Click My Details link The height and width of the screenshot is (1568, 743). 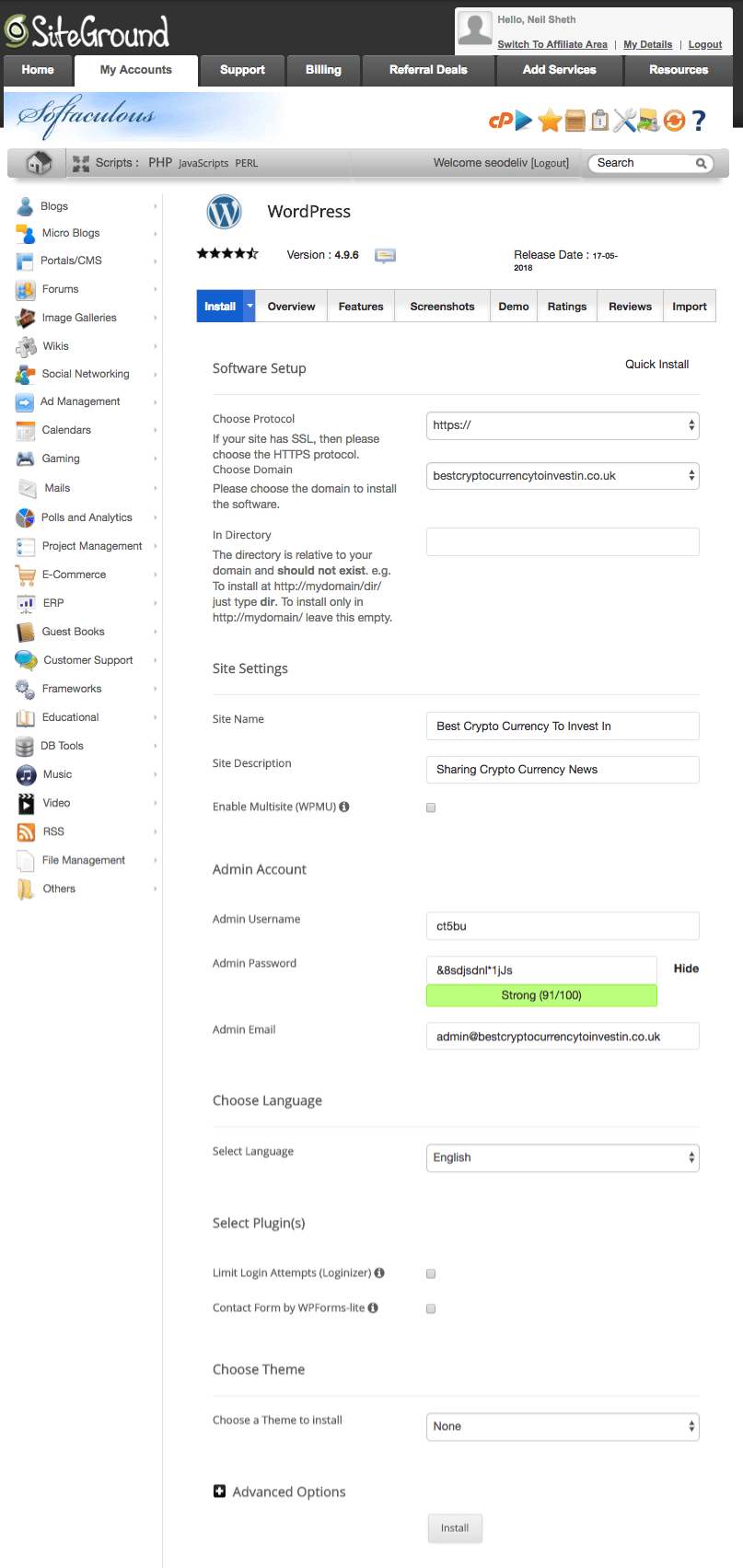pos(648,44)
